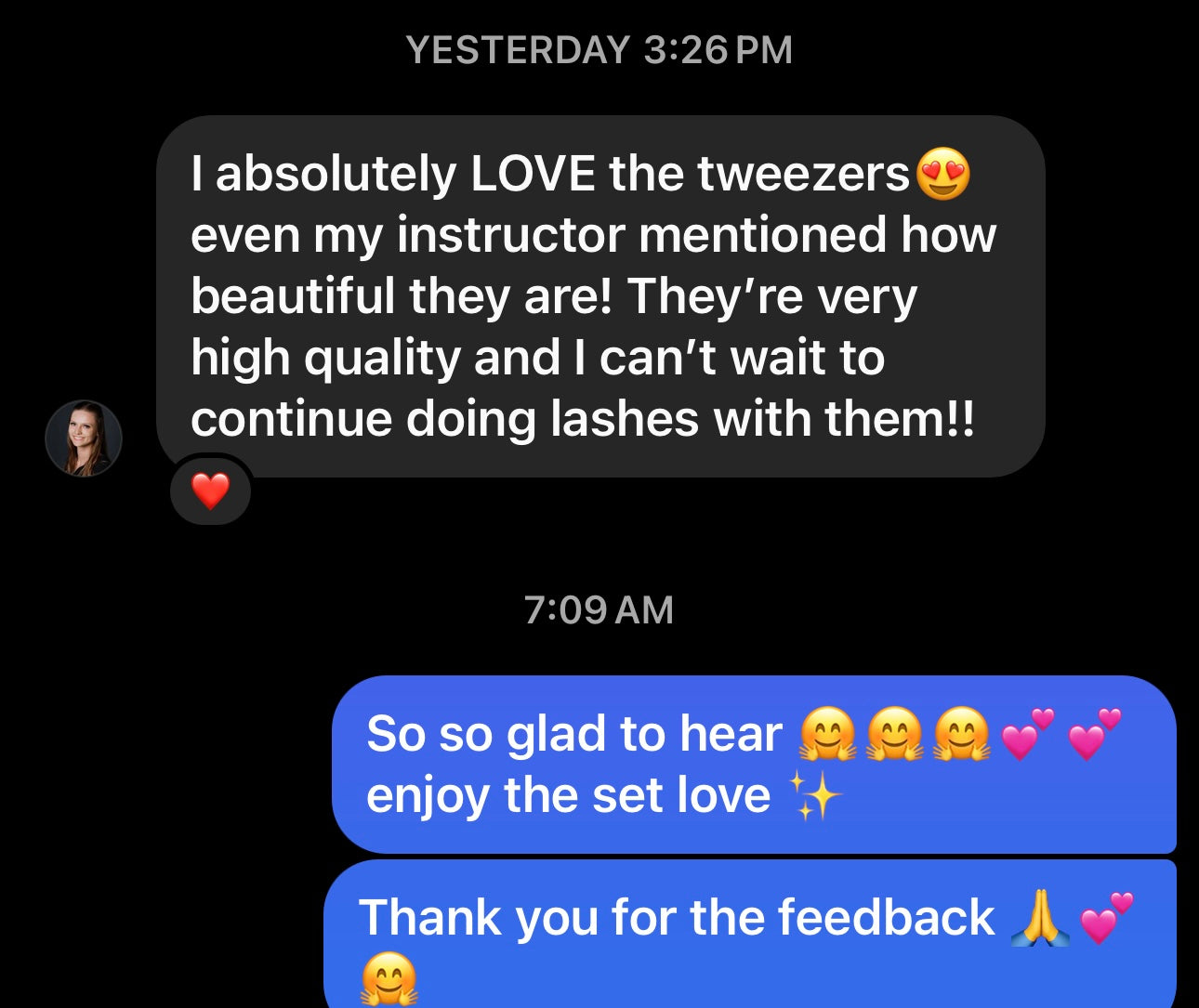Select the gray message about the tweezers
This screenshot has width=1199, height=1008.
coord(600,296)
